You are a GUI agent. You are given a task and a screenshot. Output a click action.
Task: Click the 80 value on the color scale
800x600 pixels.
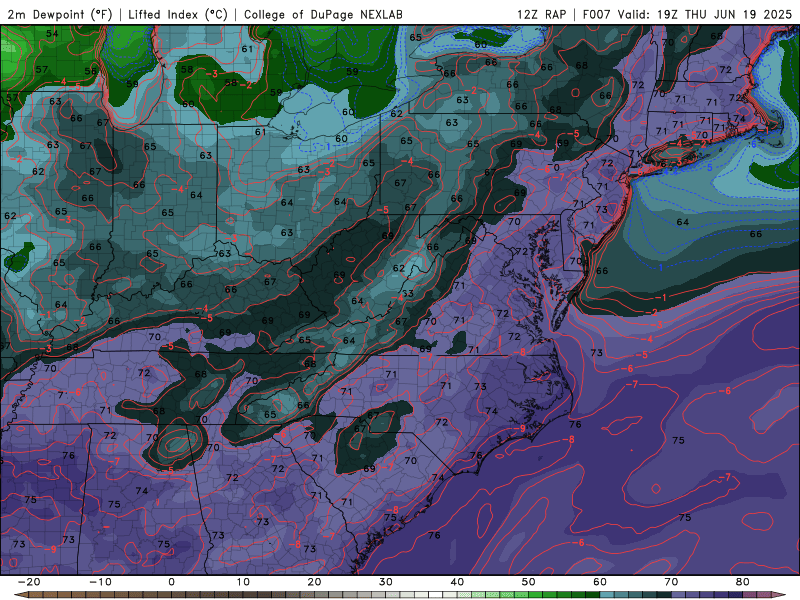click(x=743, y=582)
